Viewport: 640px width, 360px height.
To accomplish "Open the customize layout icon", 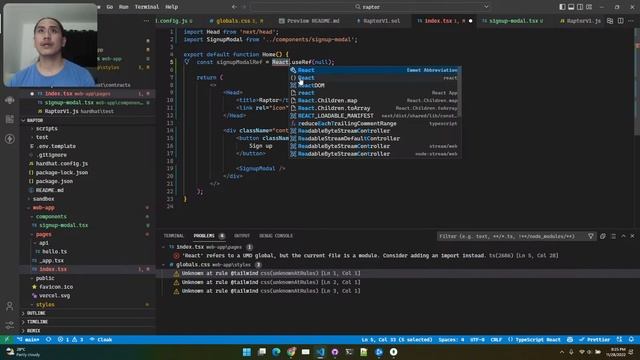I will click(x=589, y=7).
